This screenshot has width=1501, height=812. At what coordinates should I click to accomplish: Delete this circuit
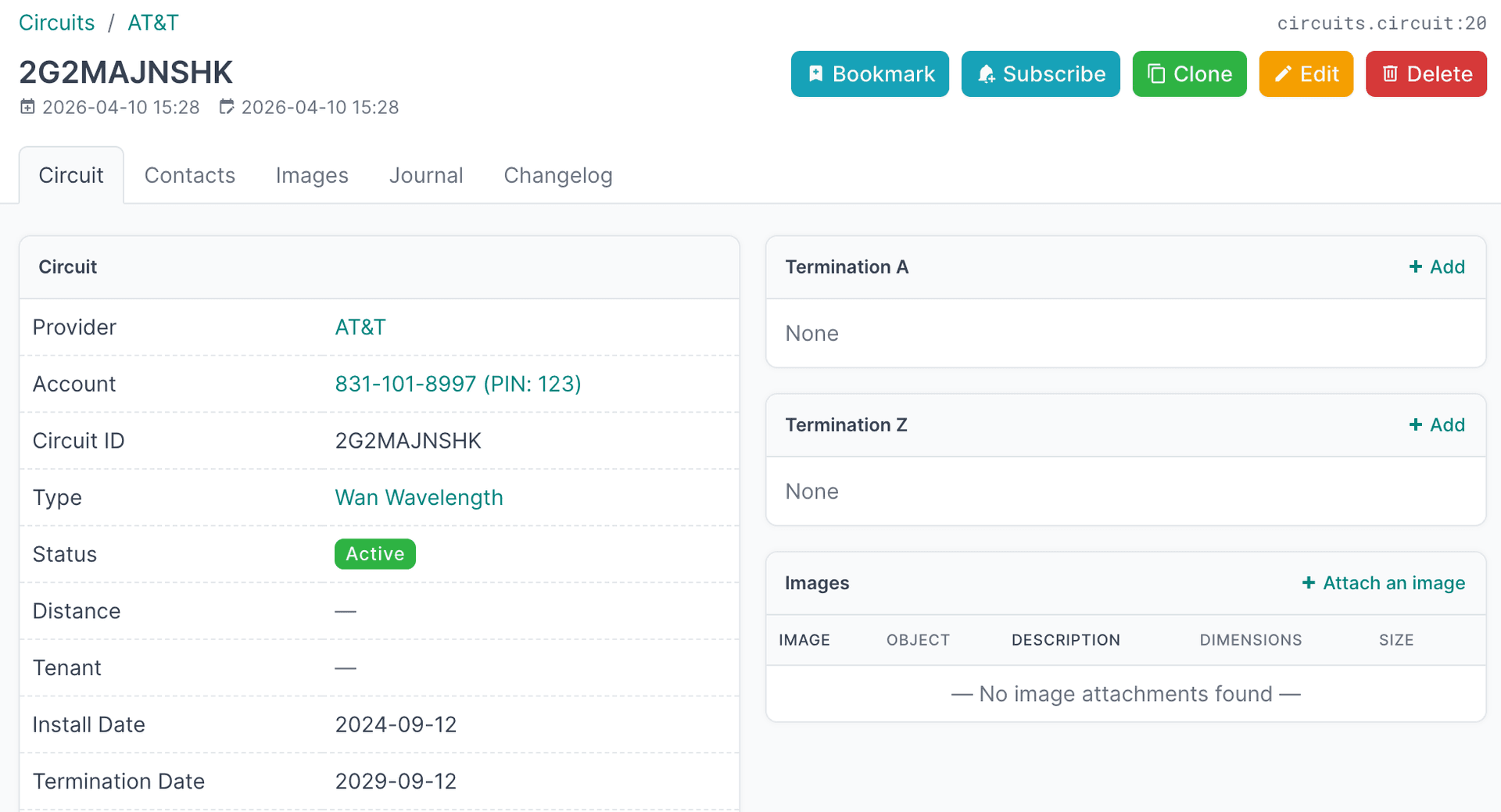pos(1425,74)
